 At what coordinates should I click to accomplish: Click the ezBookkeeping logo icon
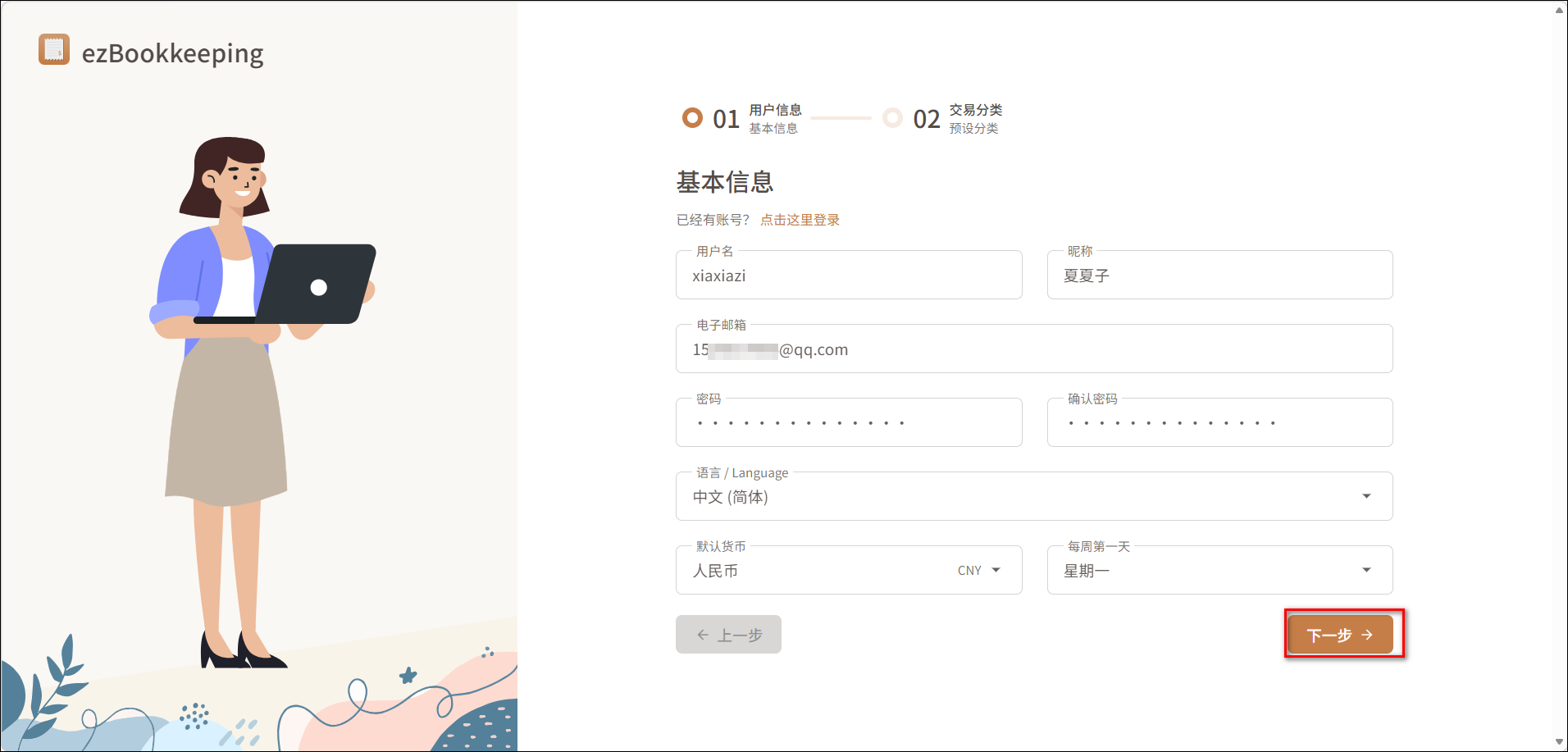(x=54, y=50)
